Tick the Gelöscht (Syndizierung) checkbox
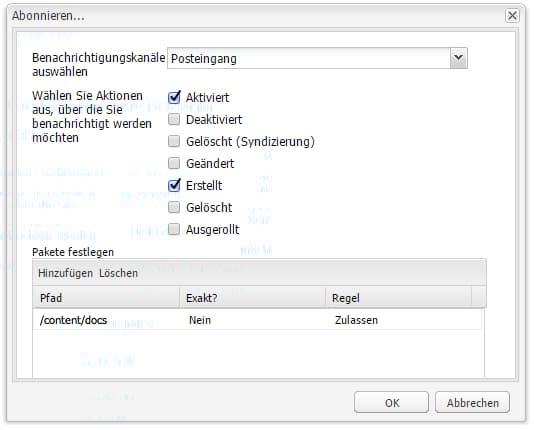This screenshot has height=430, width=534. [x=174, y=141]
